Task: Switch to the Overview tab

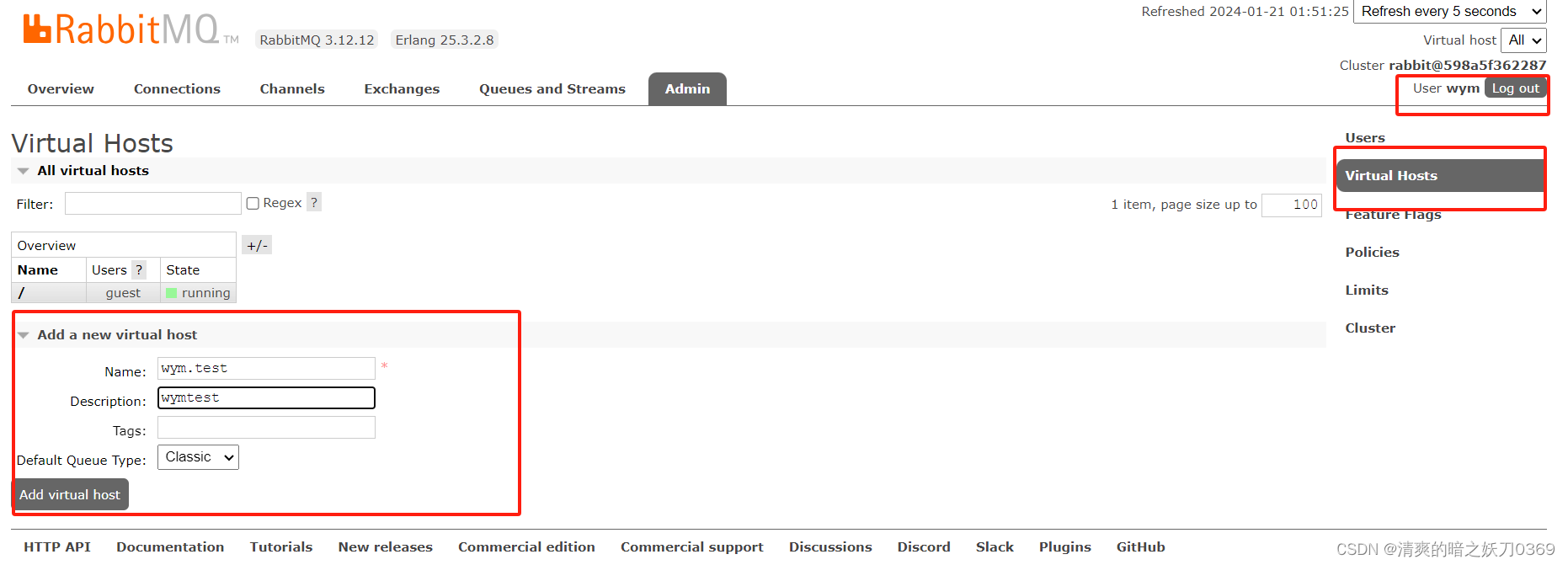Action: [61, 88]
